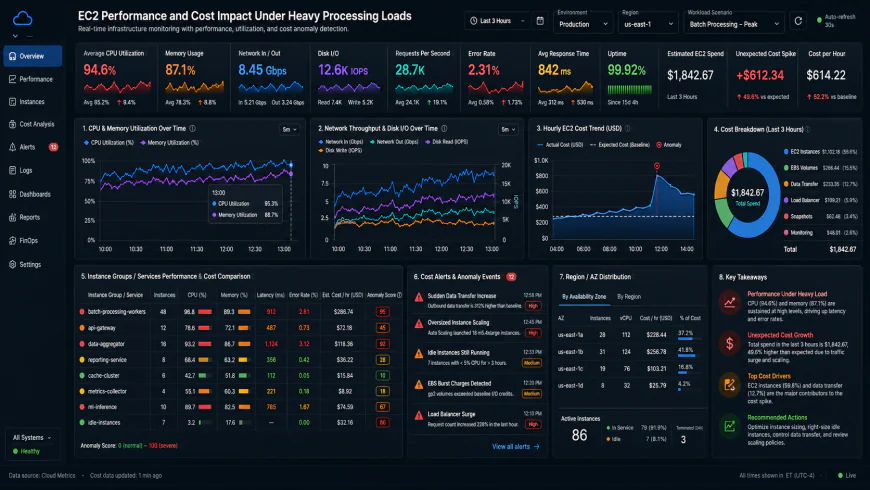Click the Recommended Actions chart icon
This screenshot has height=490, width=870.
pyautogui.click(x=730, y=426)
